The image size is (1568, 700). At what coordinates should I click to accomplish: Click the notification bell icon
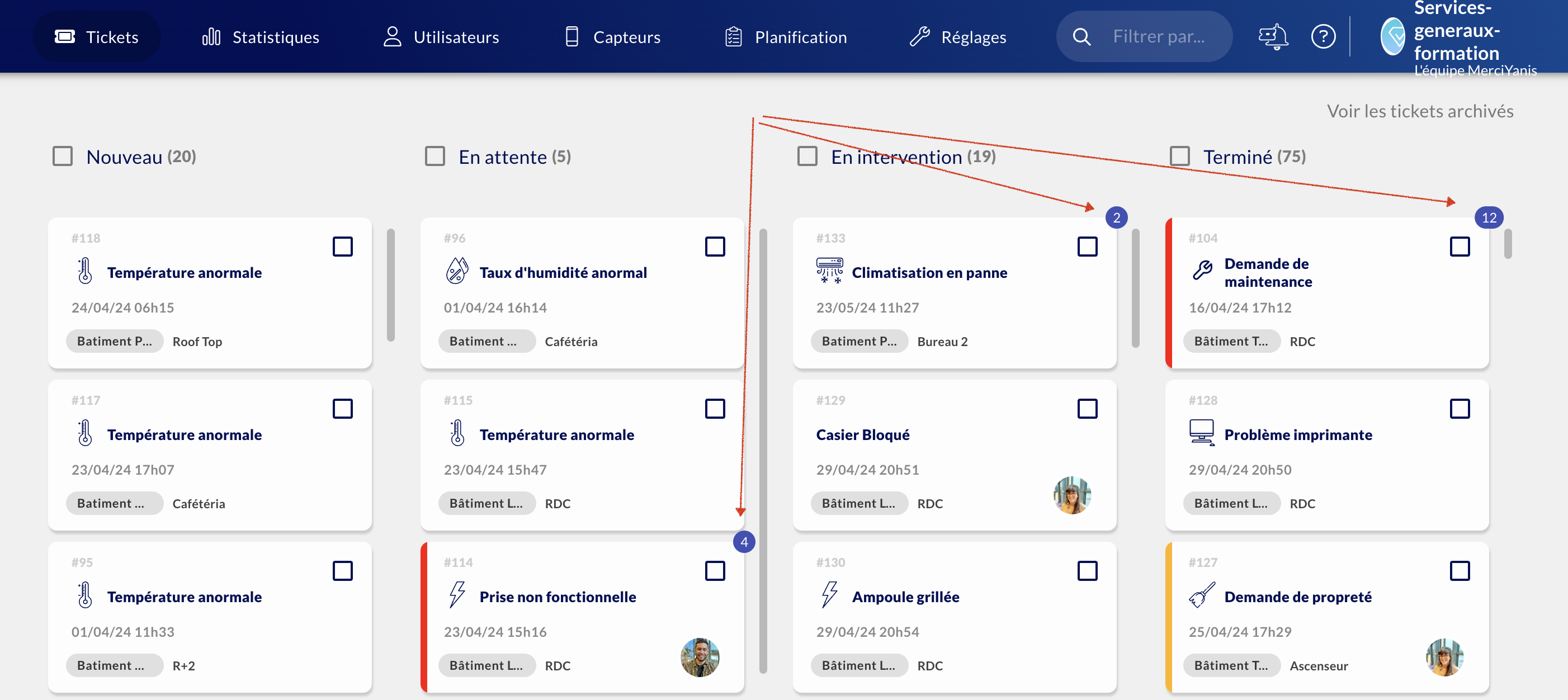point(1273,36)
